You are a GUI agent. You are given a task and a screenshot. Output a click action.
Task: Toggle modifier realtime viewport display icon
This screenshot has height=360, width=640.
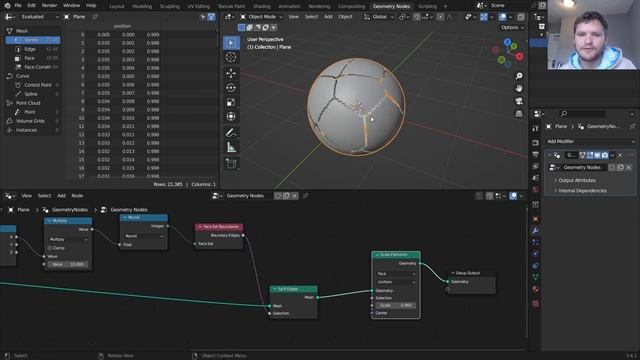tap(597, 155)
